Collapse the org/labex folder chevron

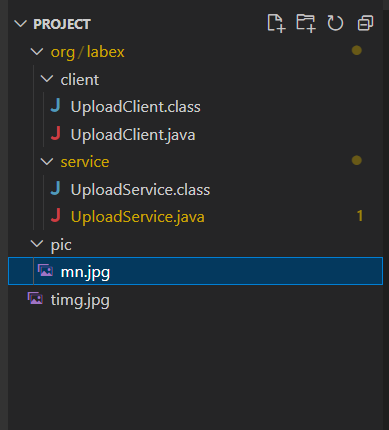tap(37, 52)
